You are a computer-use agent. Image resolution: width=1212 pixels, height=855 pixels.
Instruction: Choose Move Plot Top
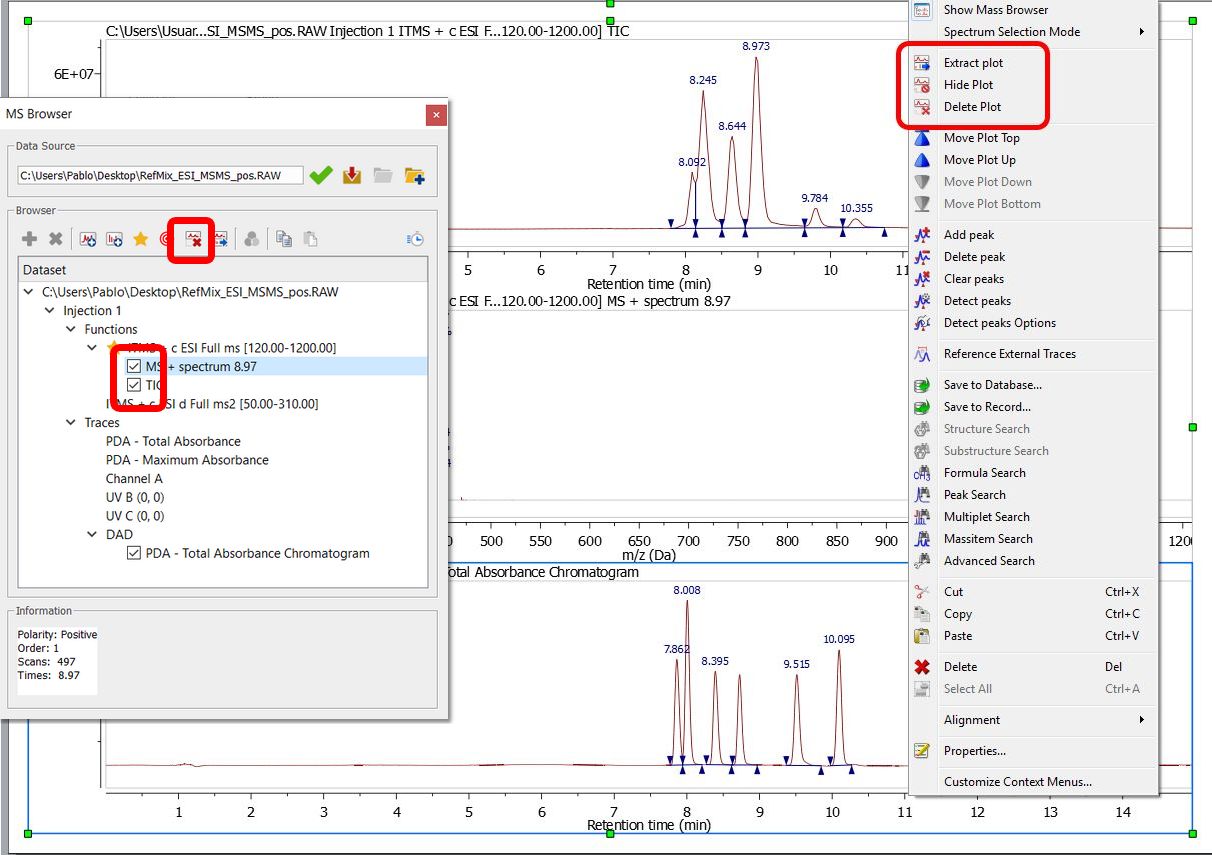[x=1033, y=138]
